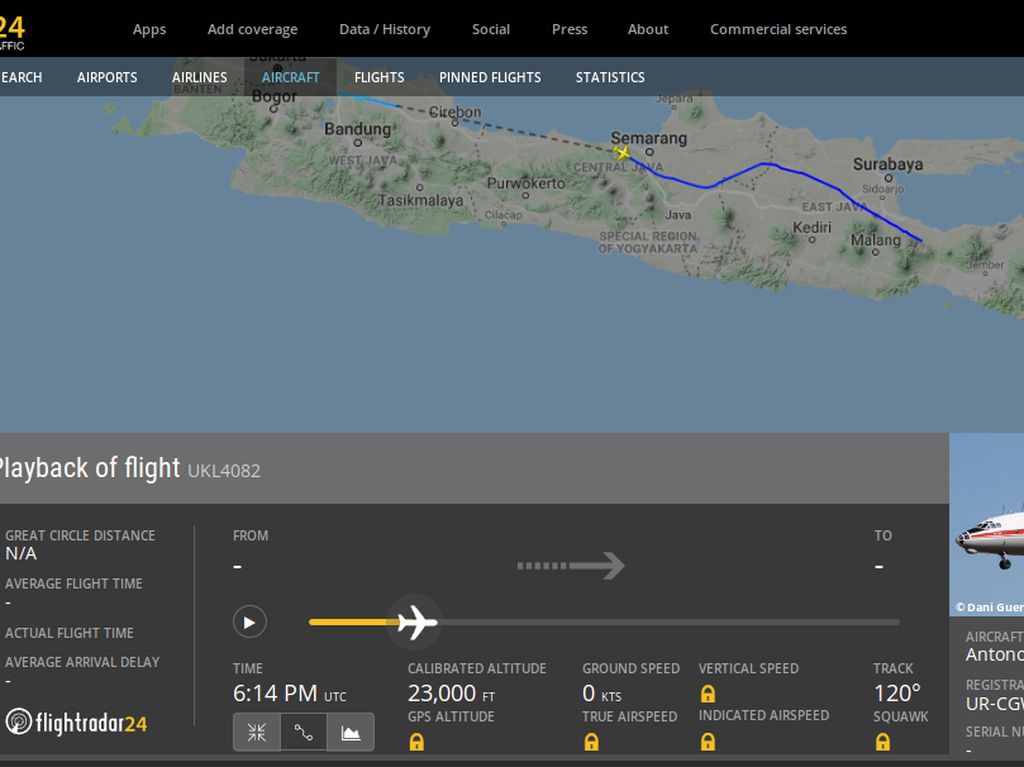Click the lock icon under Indicated Airspeed
Image resolution: width=1024 pixels, height=767 pixels.
pyautogui.click(x=708, y=742)
